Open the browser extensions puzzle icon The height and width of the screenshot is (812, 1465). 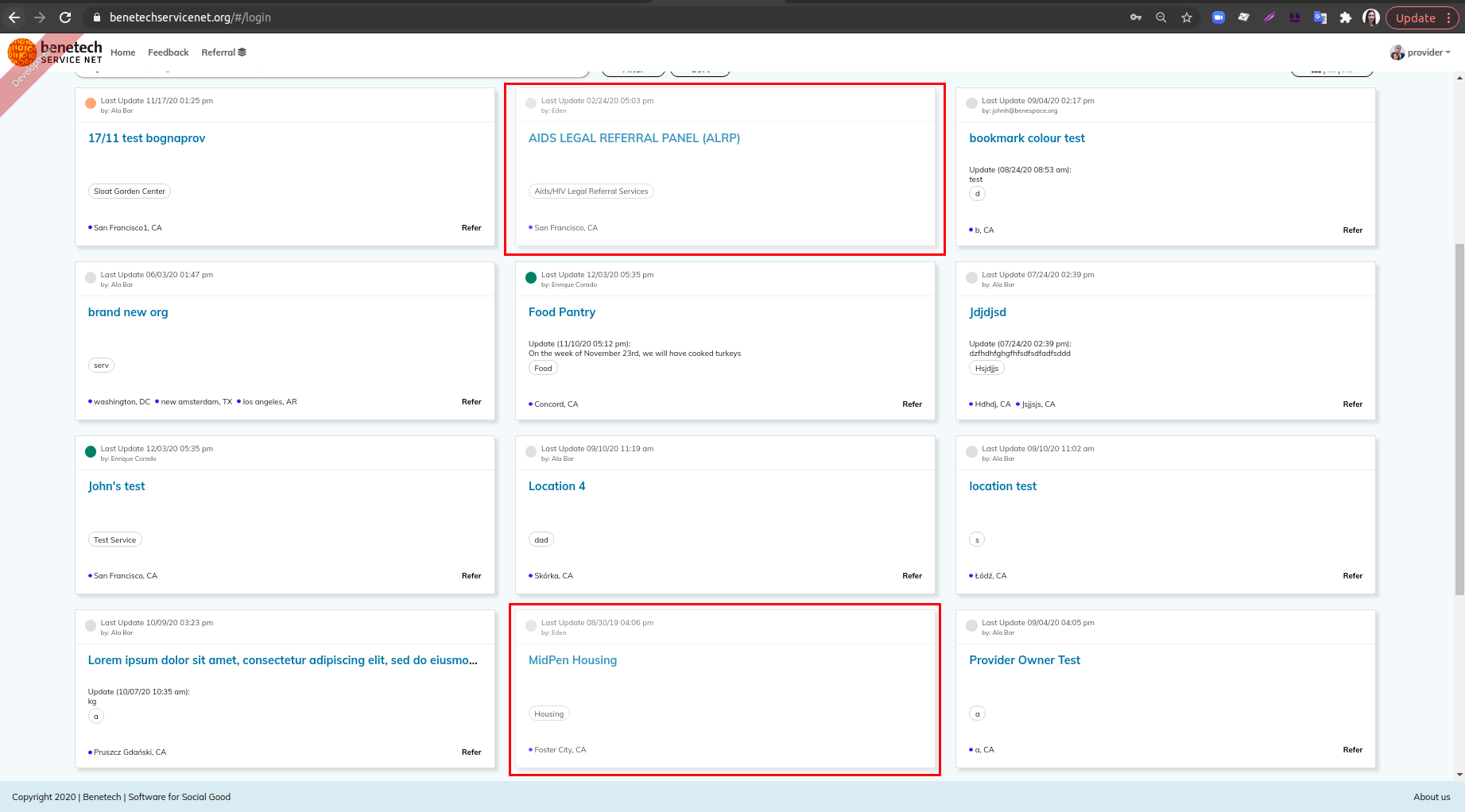pyautogui.click(x=1346, y=17)
